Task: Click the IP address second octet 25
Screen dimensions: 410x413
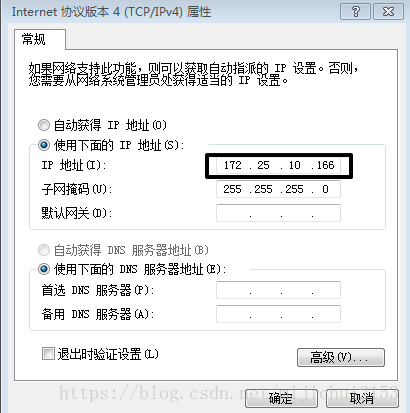Action: [263, 165]
